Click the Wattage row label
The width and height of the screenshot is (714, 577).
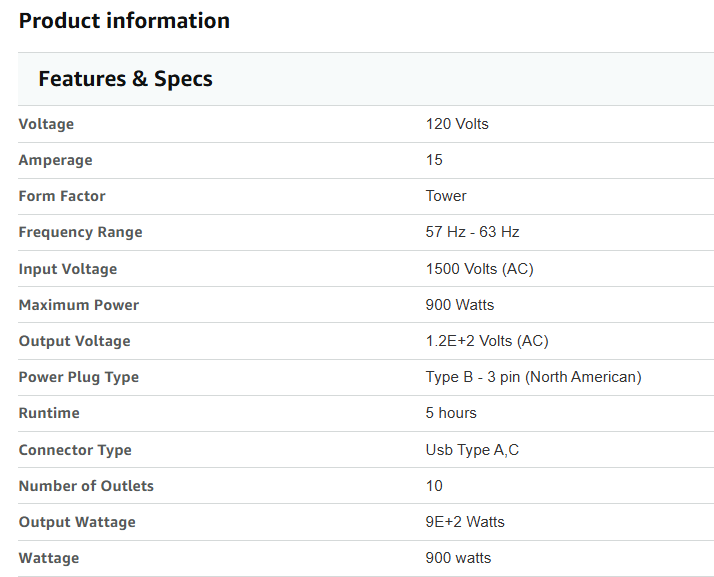pos(49,558)
